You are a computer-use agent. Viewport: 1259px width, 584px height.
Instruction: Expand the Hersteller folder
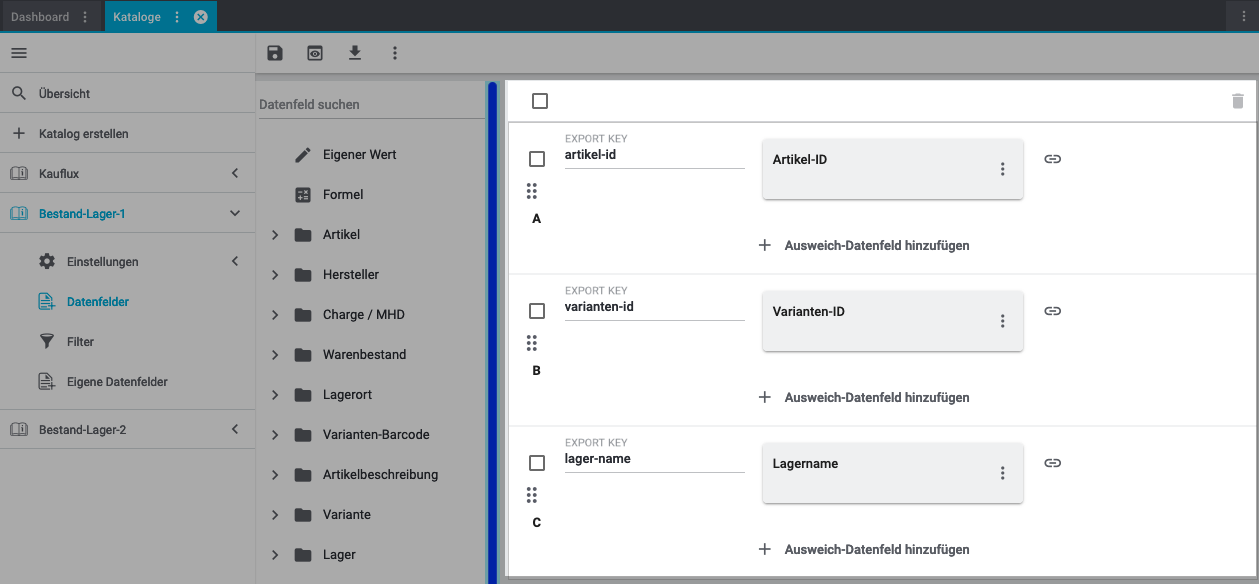[x=275, y=275]
